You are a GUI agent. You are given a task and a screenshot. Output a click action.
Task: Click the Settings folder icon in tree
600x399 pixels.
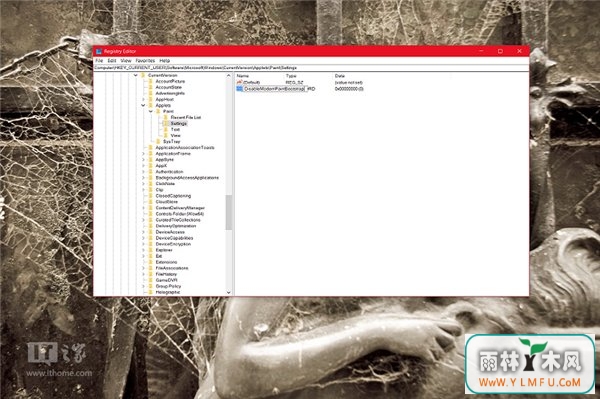[166, 124]
